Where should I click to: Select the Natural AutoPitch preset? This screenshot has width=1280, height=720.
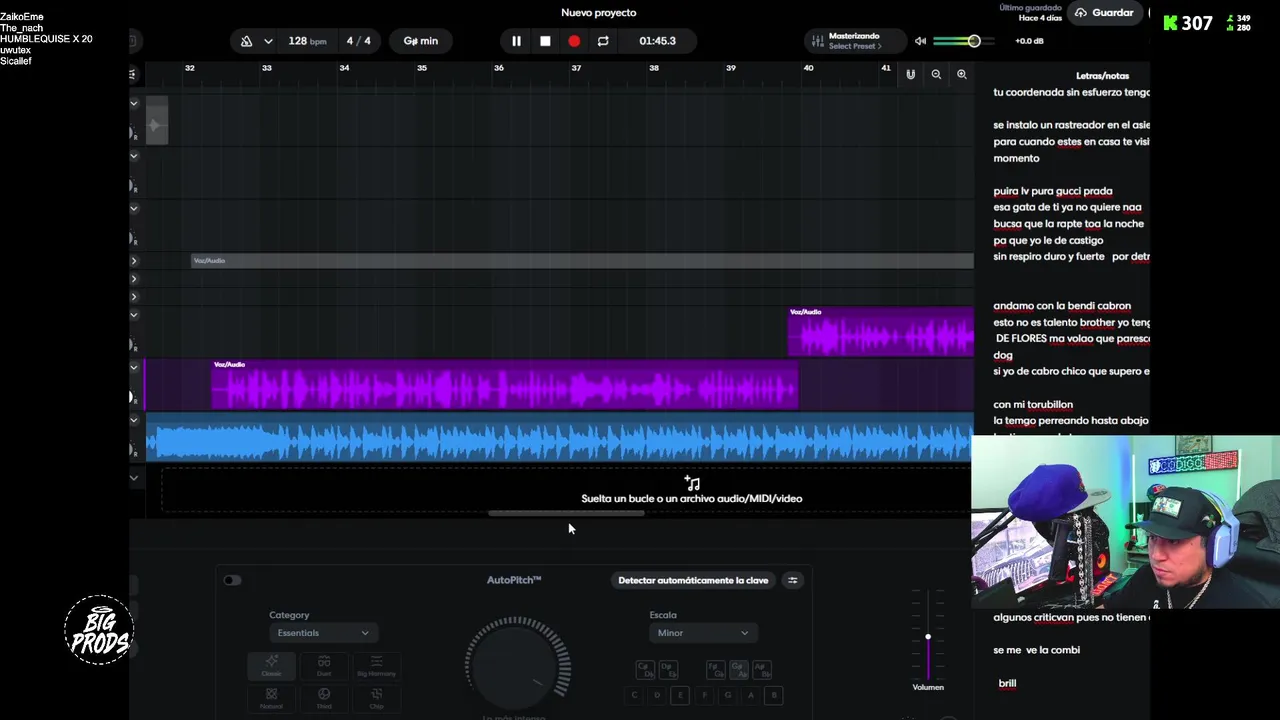271,698
